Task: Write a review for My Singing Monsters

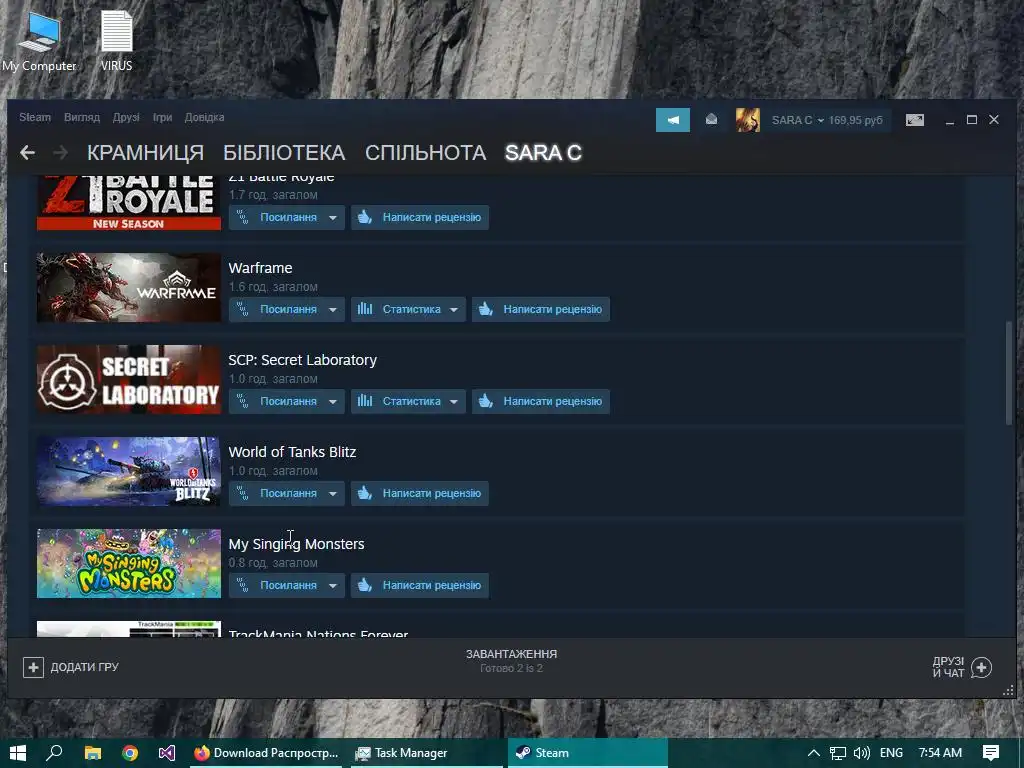Action: [x=420, y=586]
